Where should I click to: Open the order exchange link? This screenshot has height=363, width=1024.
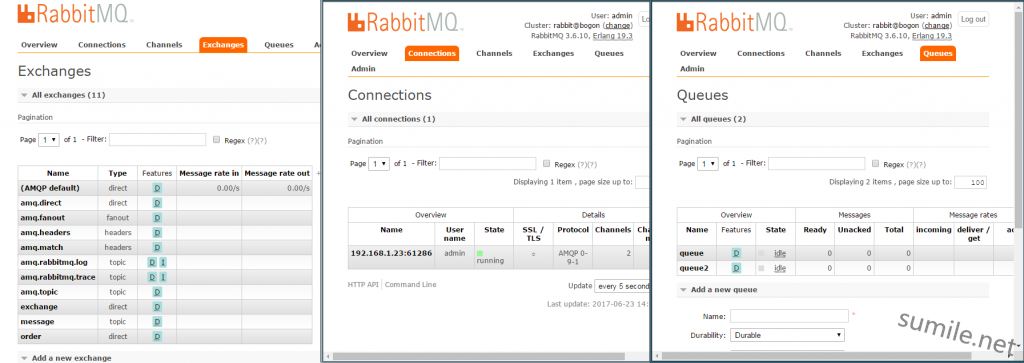click(31, 337)
